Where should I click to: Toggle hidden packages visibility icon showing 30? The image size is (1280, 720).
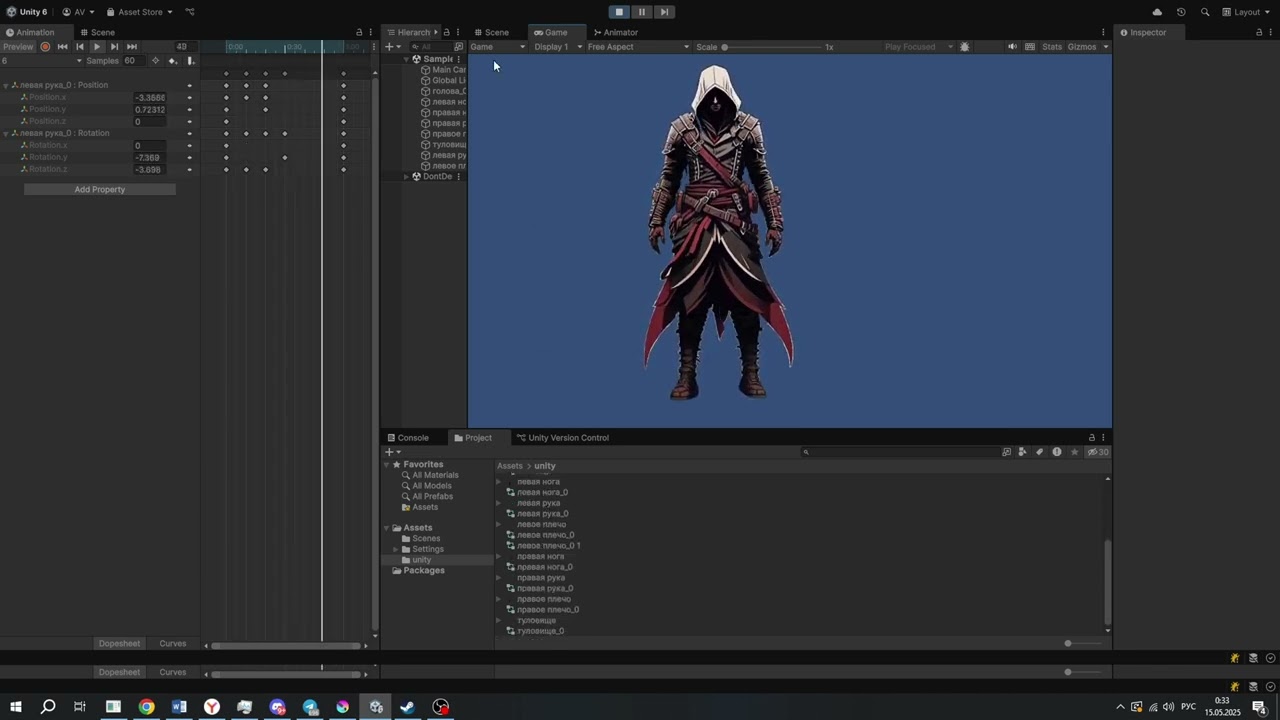click(x=1098, y=452)
